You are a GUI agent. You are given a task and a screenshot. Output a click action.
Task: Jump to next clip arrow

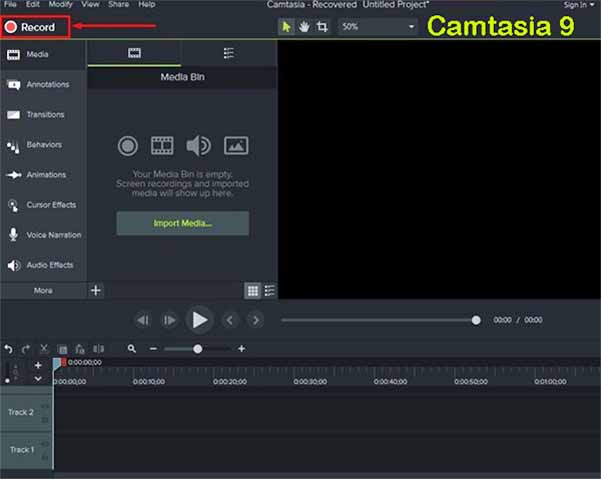coord(255,320)
